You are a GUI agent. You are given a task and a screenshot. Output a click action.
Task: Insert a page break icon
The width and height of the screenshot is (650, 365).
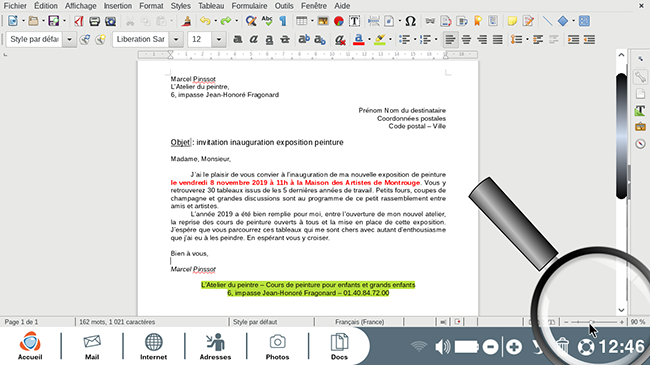(x=374, y=21)
